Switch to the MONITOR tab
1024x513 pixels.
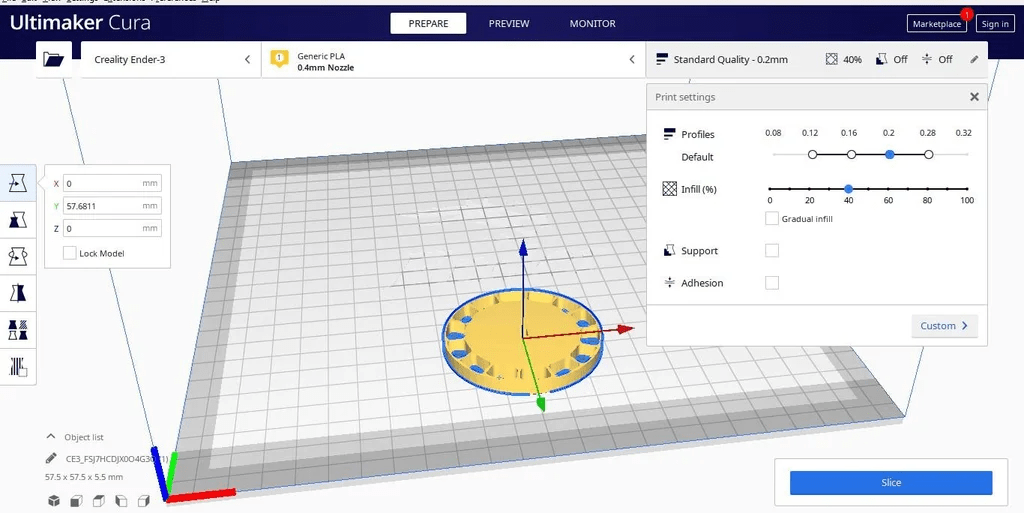(592, 23)
